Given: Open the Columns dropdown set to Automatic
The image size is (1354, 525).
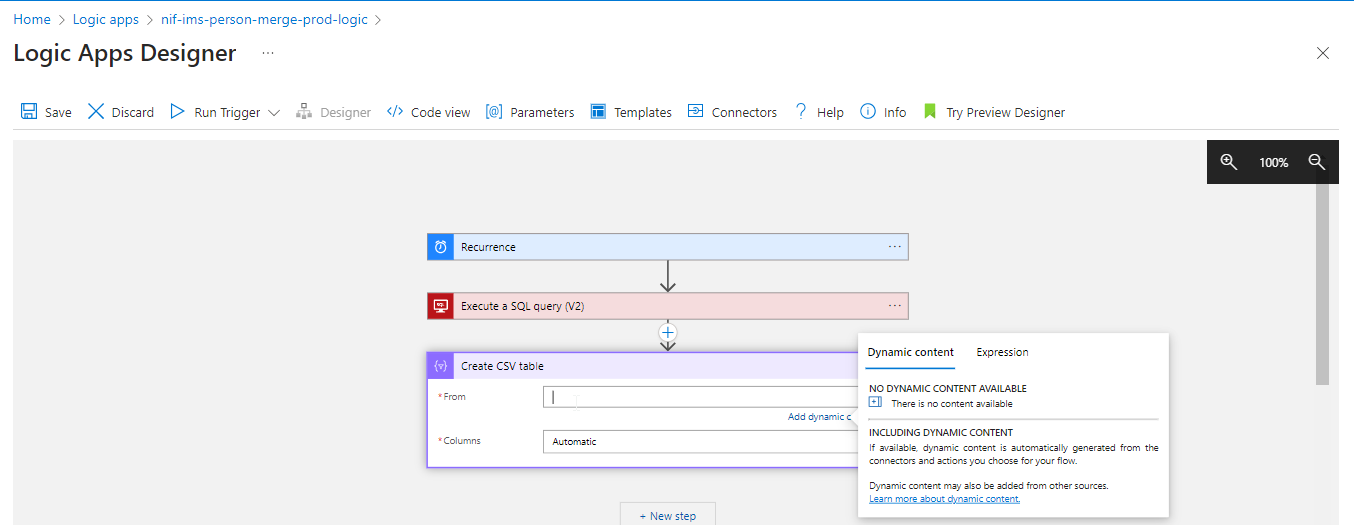Looking at the screenshot, I should tap(698, 441).
